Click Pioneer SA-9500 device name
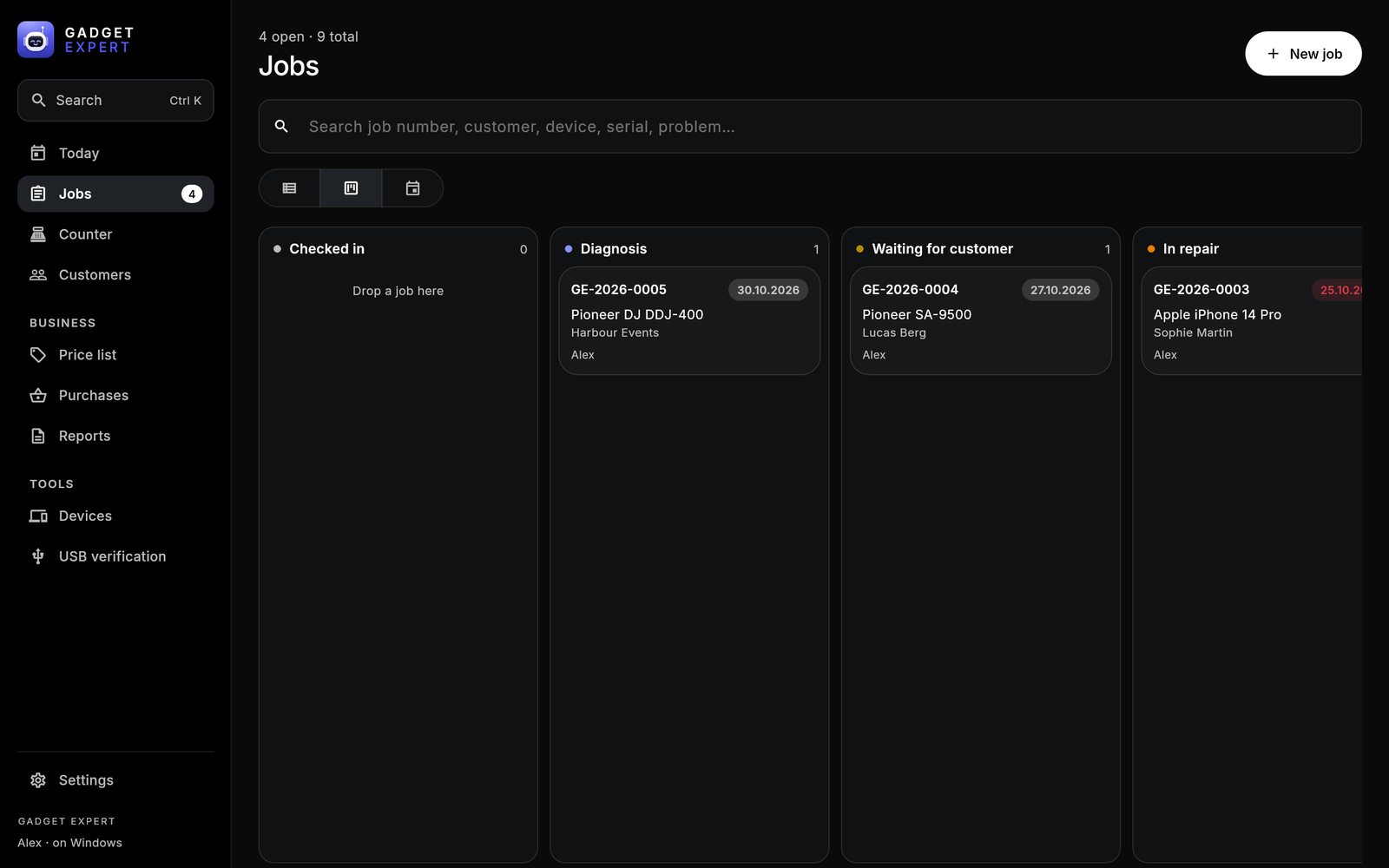Viewport: 1389px width, 868px height. coord(917,314)
